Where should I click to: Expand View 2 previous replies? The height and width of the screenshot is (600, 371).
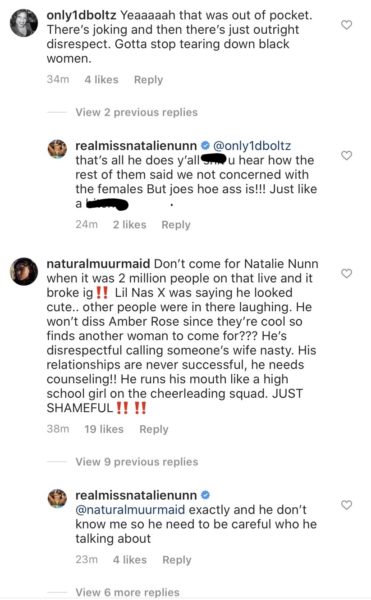tap(137, 112)
